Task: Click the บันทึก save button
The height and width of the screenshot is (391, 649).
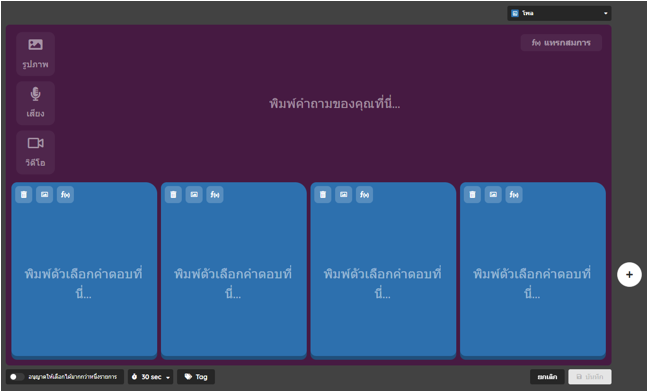Action: point(589,377)
